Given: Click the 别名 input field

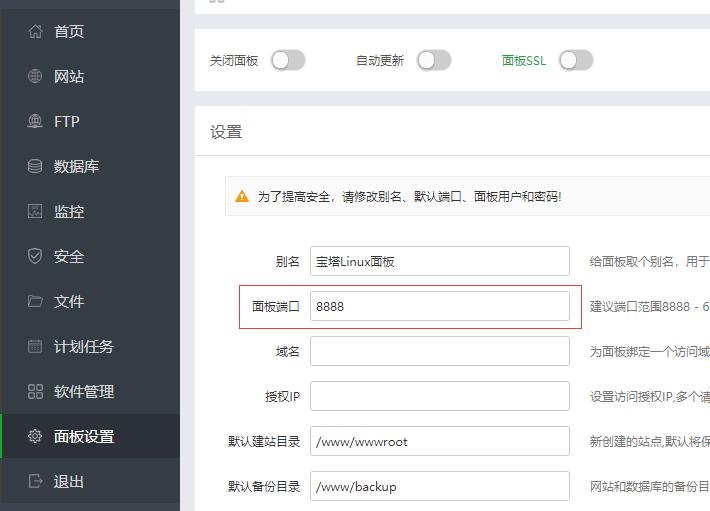Looking at the screenshot, I should (439, 262).
